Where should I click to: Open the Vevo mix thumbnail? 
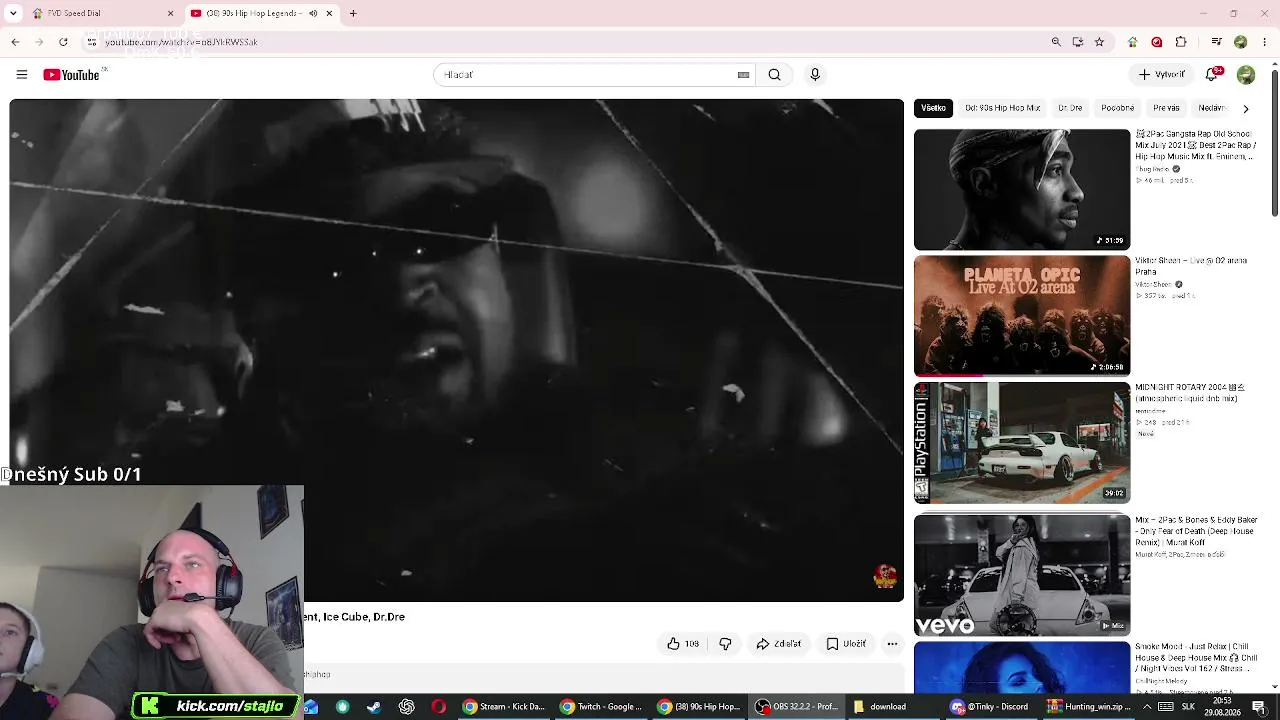click(x=1022, y=575)
